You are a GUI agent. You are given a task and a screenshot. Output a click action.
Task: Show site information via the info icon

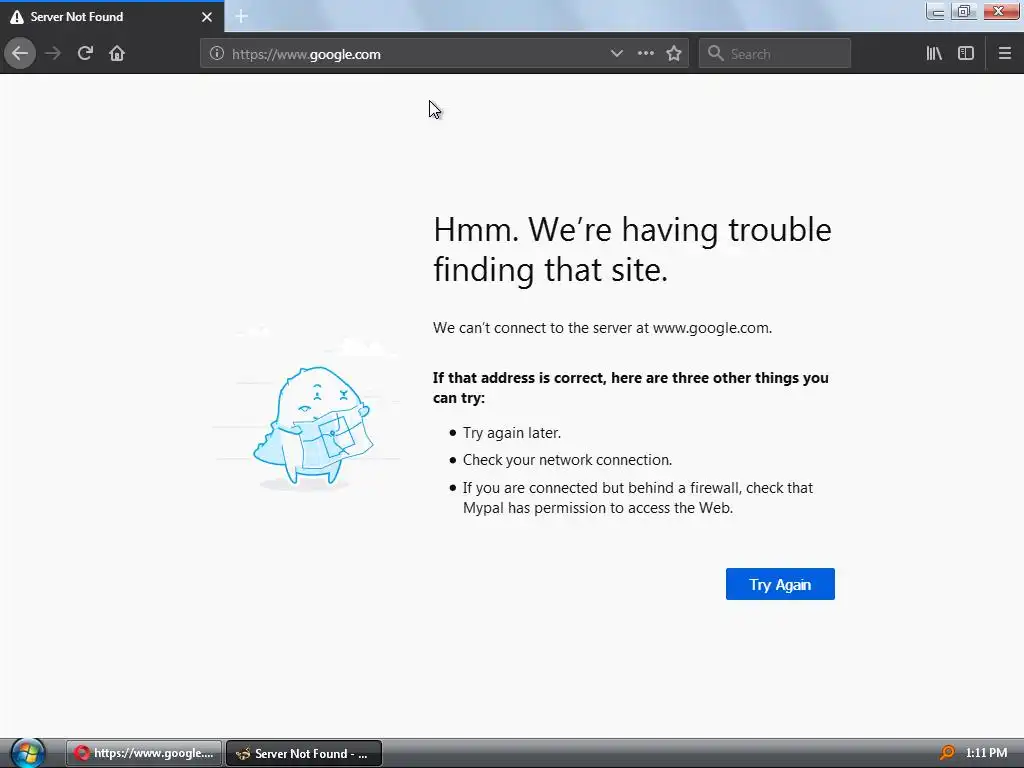217,54
